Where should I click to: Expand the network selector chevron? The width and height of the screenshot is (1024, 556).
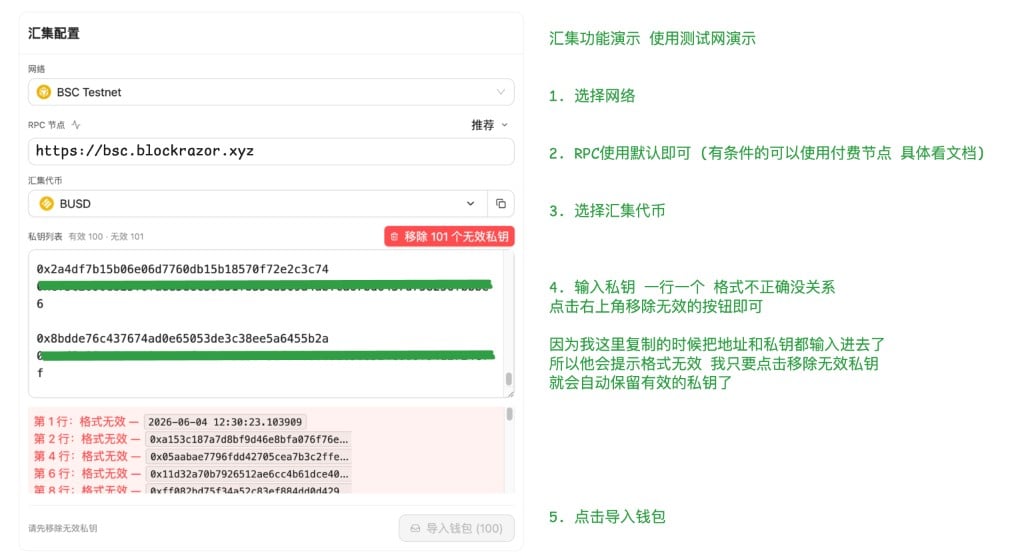[501, 92]
